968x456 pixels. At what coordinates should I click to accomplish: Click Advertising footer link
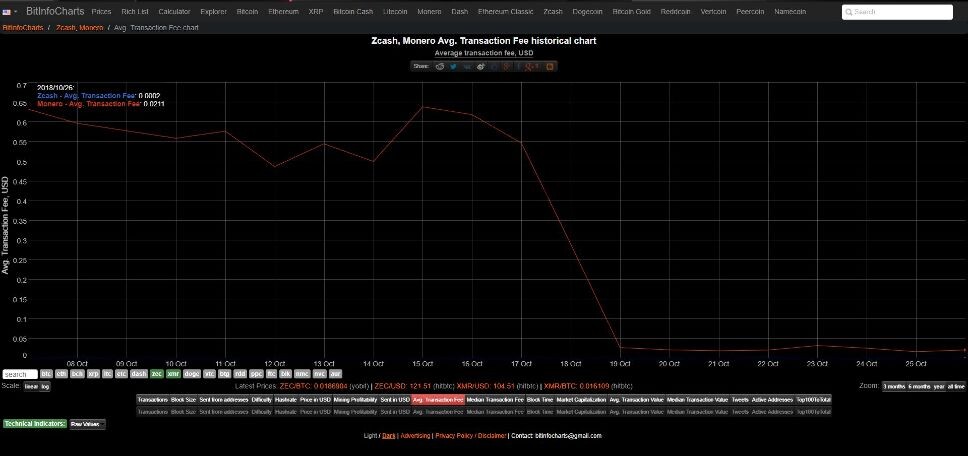(415, 436)
